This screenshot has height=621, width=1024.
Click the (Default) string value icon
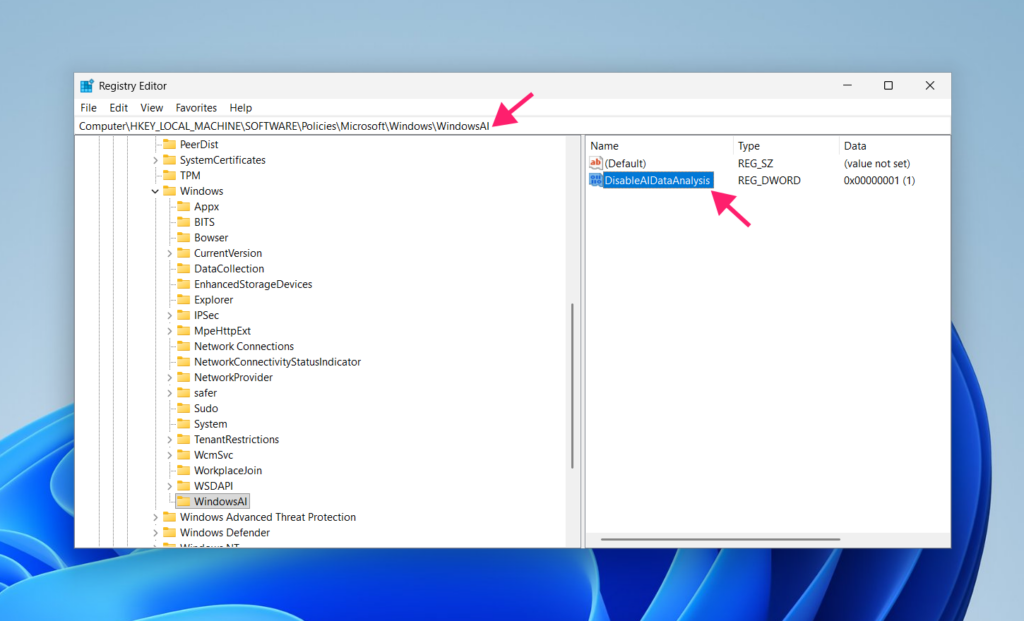tap(596, 163)
